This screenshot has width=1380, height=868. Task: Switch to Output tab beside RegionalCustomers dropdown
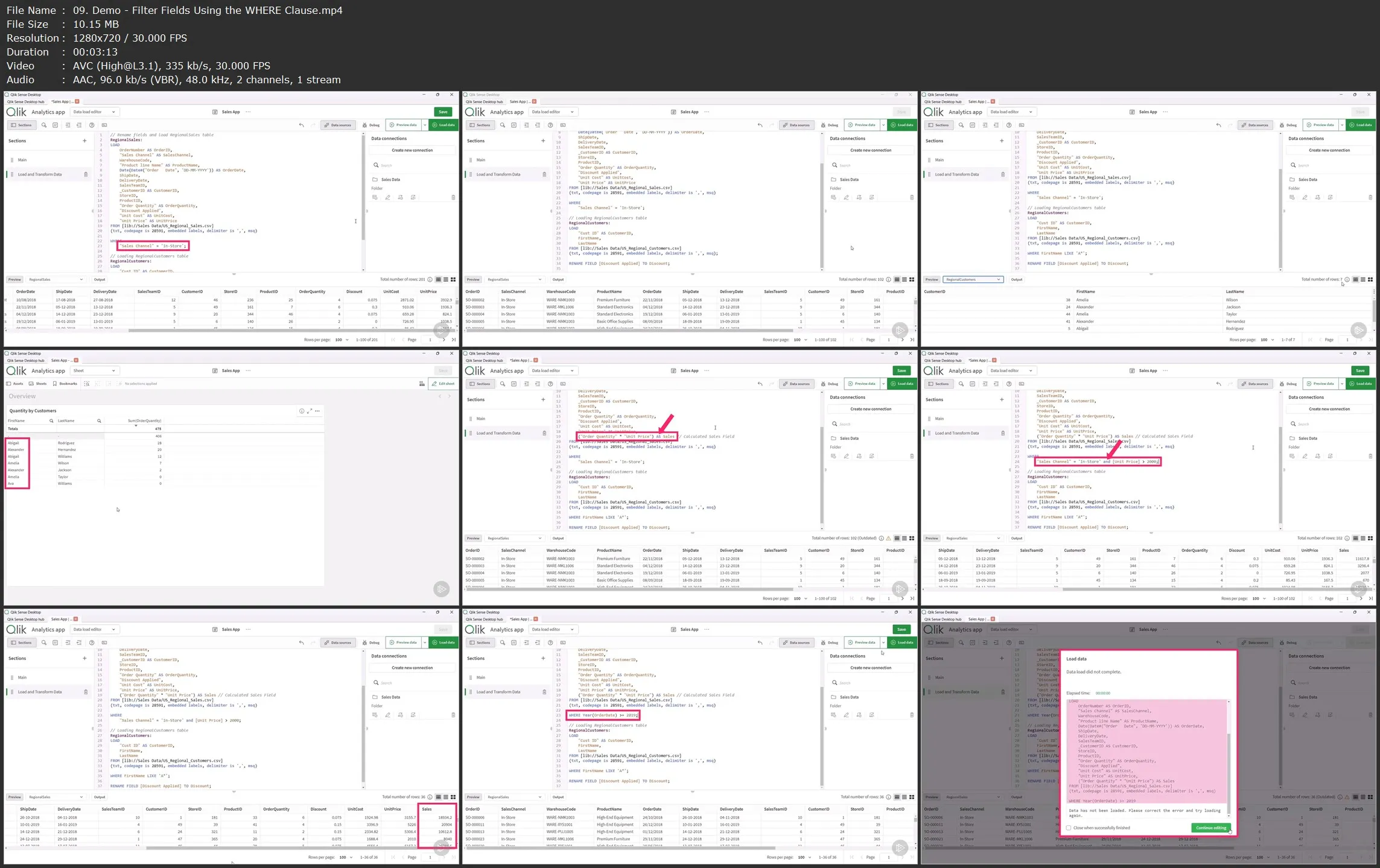[x=1016, y=279]
